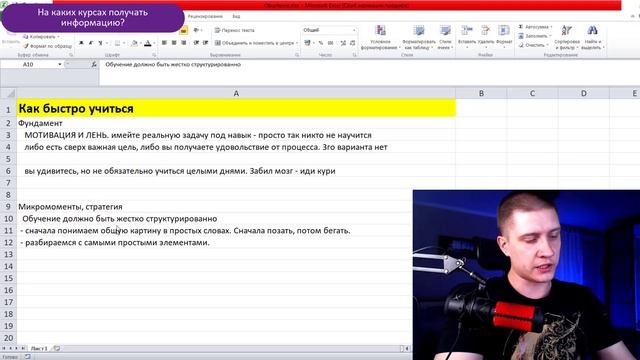
Task: Click insert new sheet icon beside Лист1
Action: pos(56,348)
